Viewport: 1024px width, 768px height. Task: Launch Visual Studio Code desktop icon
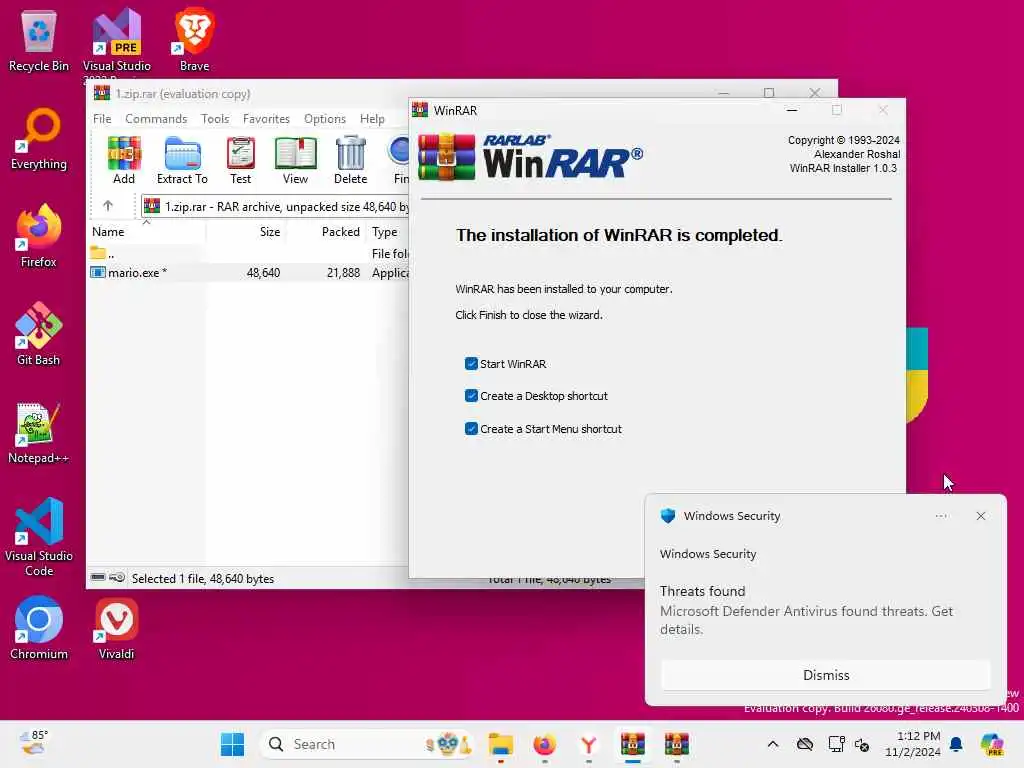pos(39,537)
